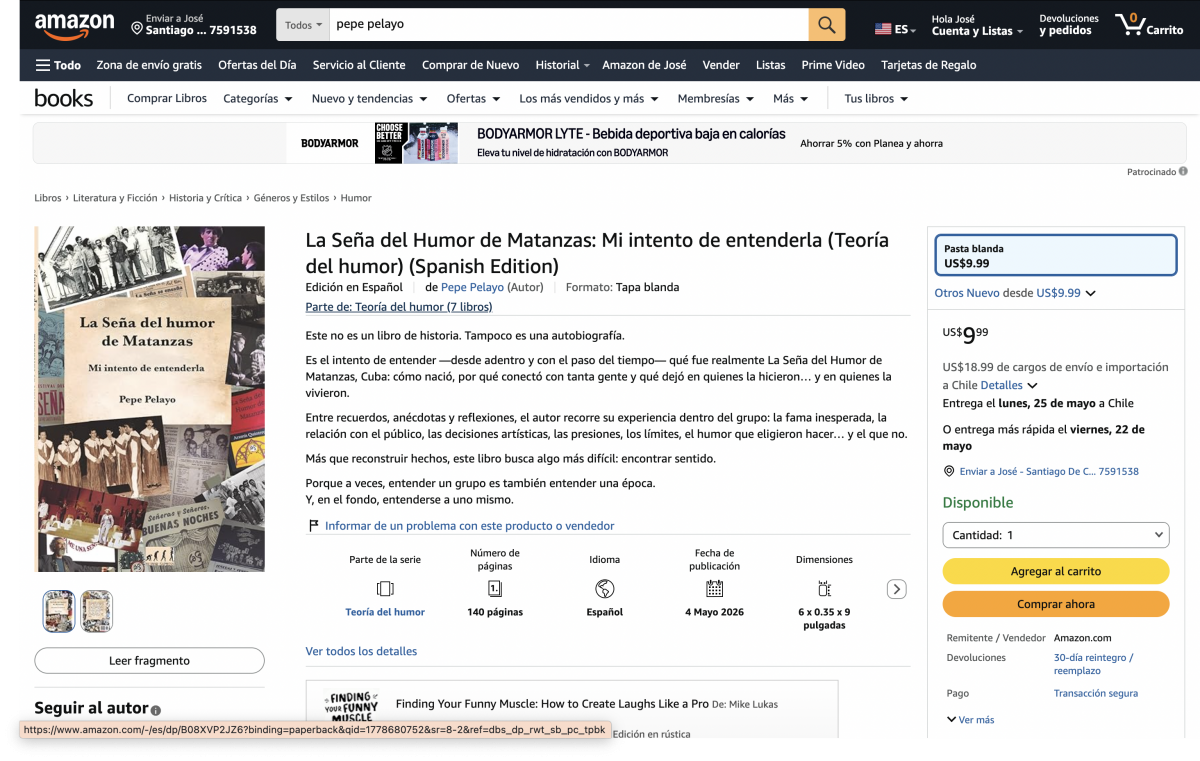Open Zona de envío gratis
Image resolution: width=1200 pixels, height=761 pixels.
tap(149, 65)
